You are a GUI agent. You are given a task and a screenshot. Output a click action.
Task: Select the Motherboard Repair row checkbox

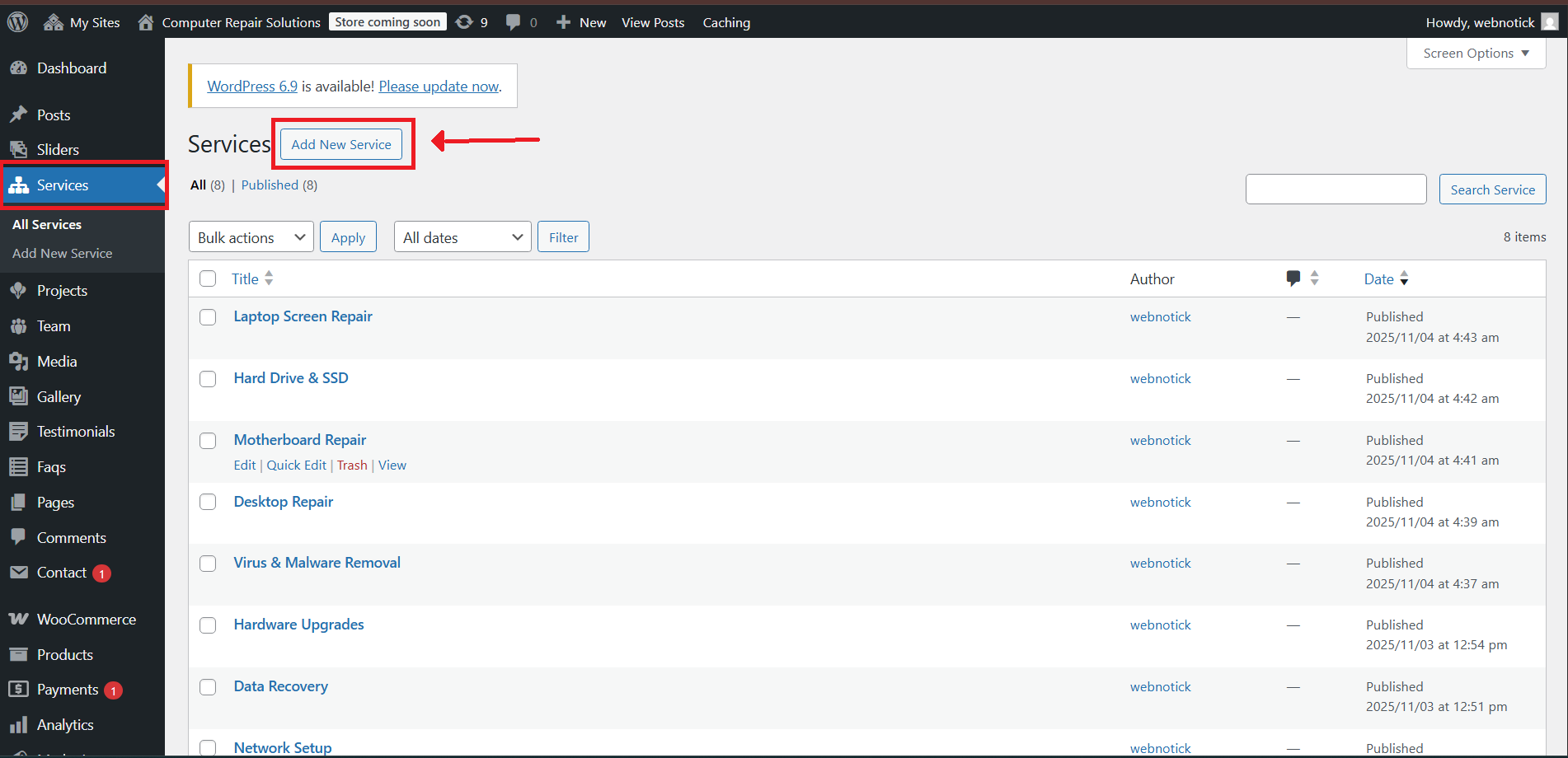(x=208, y=441)
